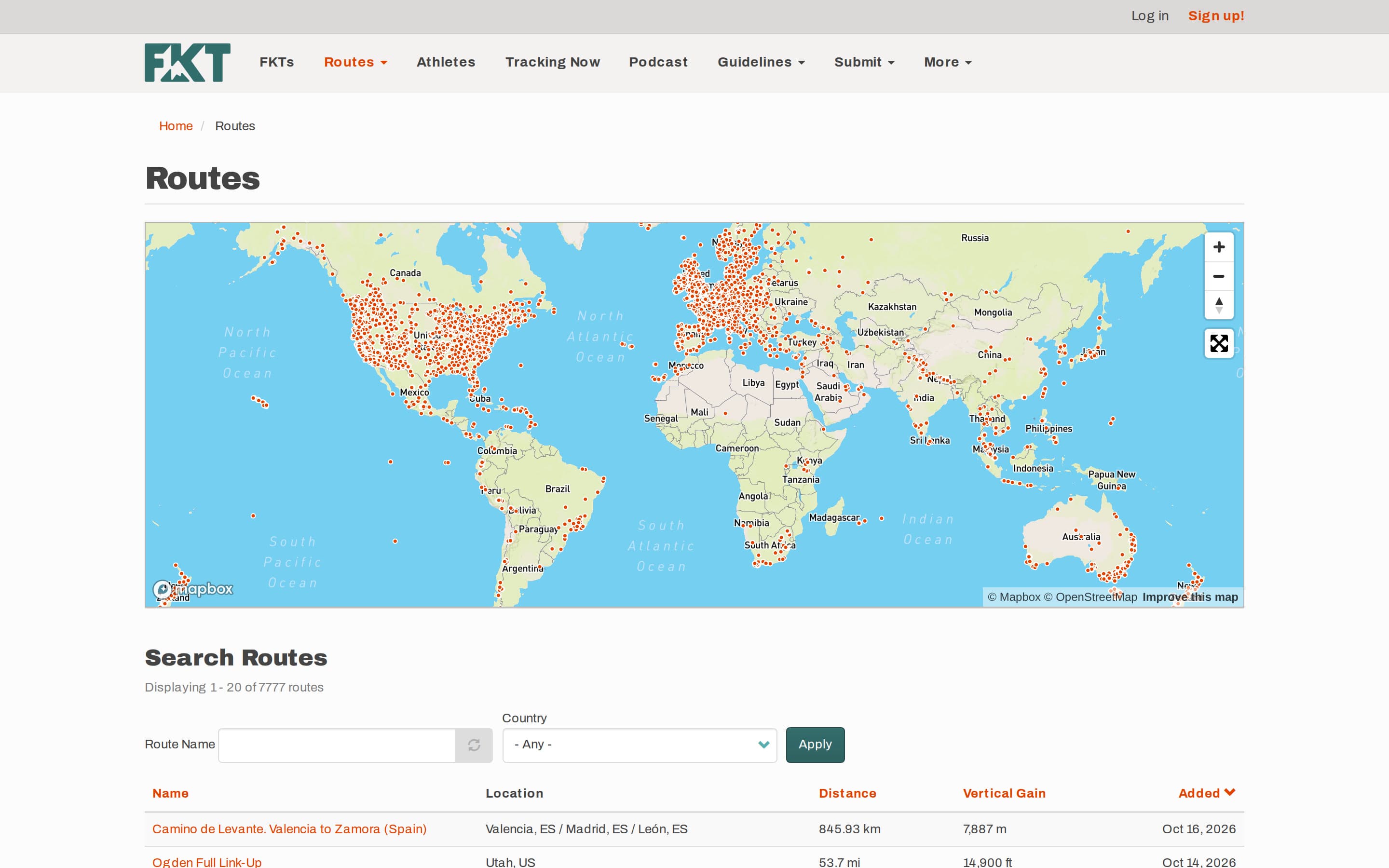Sort table by Distance column
The image size is (1389, 868).
847,793
